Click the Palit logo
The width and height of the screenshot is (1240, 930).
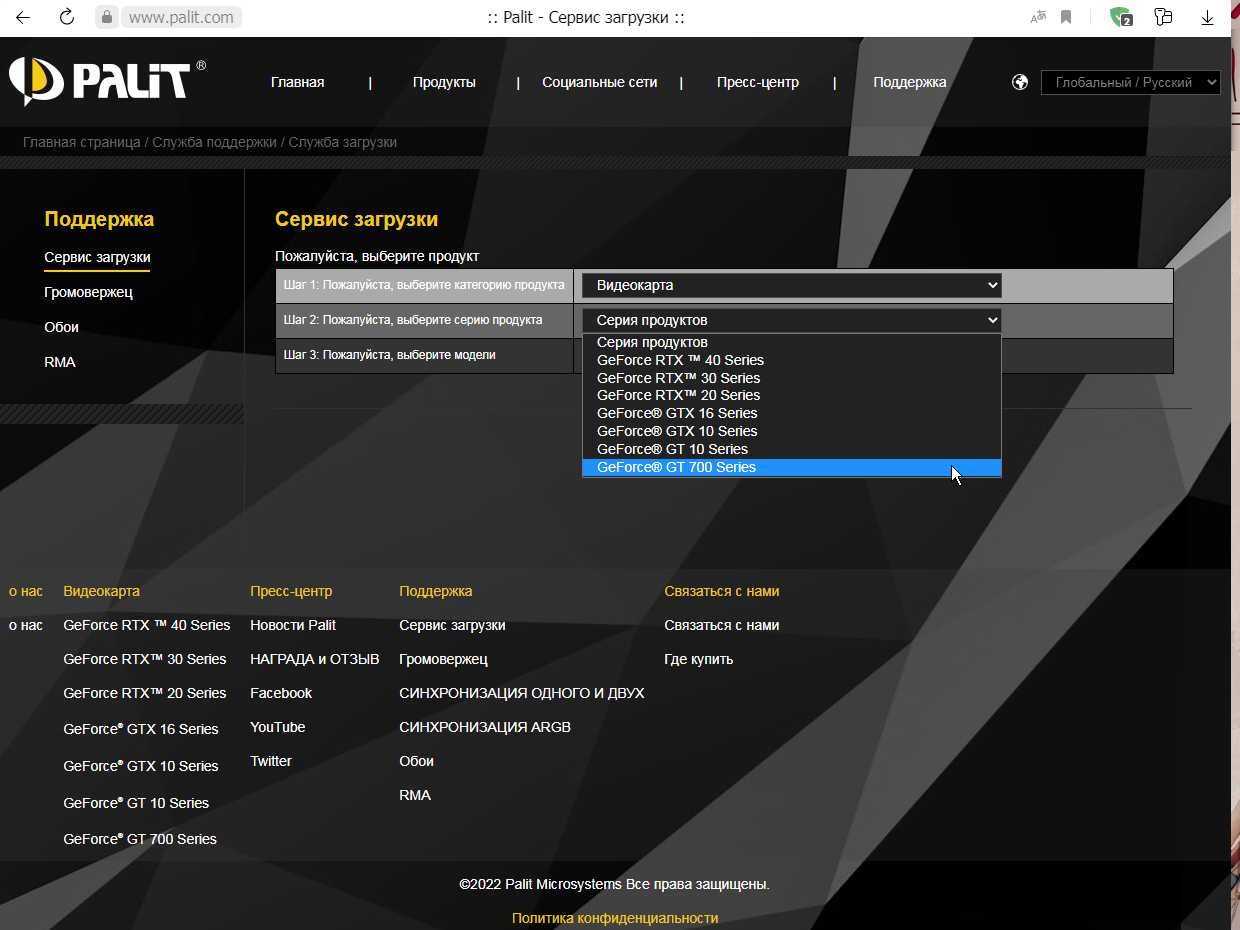[107, 81]
